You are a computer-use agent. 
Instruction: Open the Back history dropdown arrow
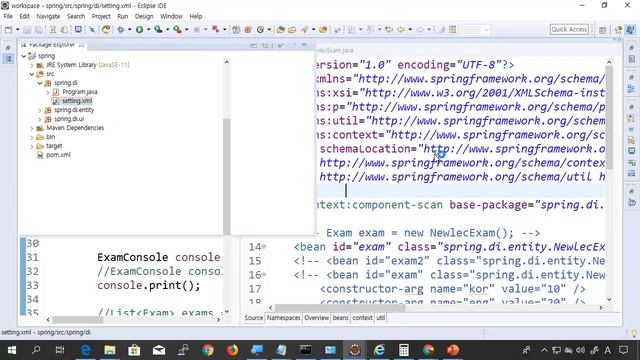(x=410, y=29)
